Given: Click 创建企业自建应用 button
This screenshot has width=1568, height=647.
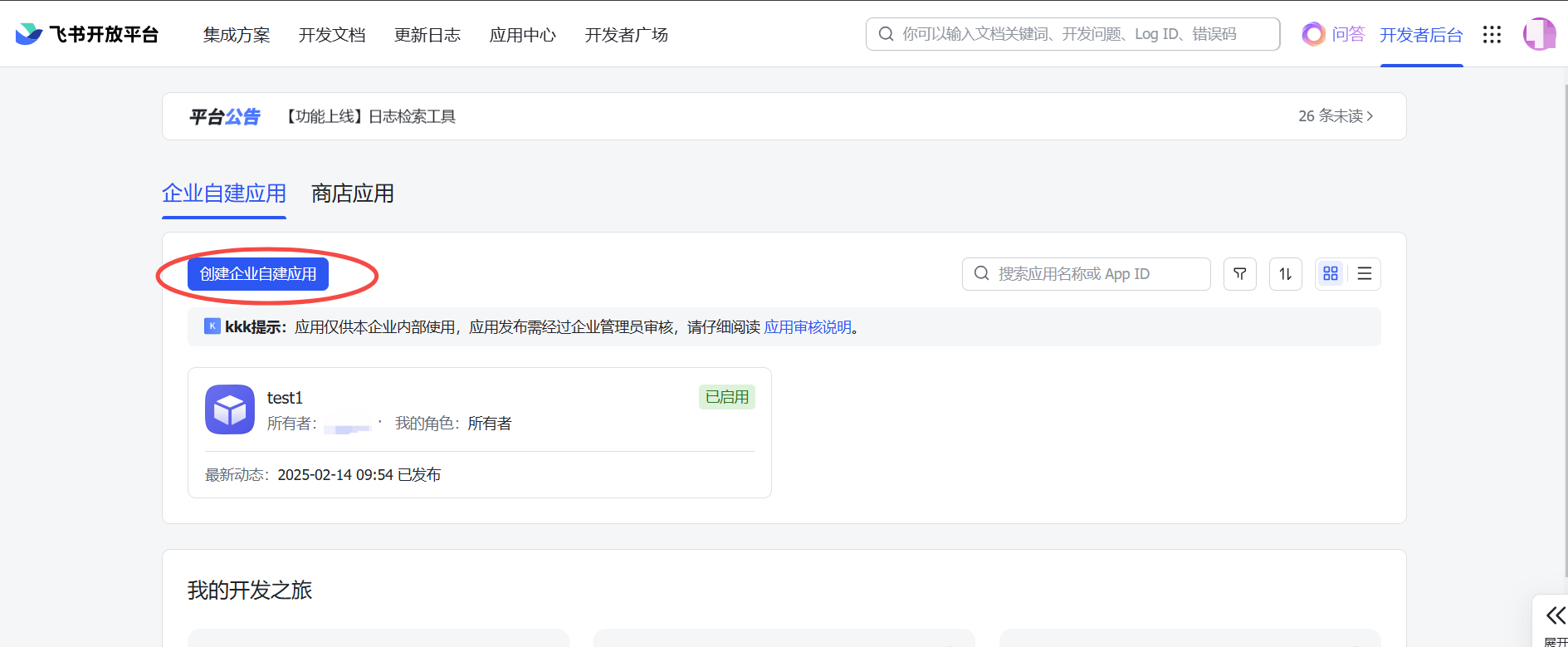Looking at the screenshot, I should (x=258, y=274).
